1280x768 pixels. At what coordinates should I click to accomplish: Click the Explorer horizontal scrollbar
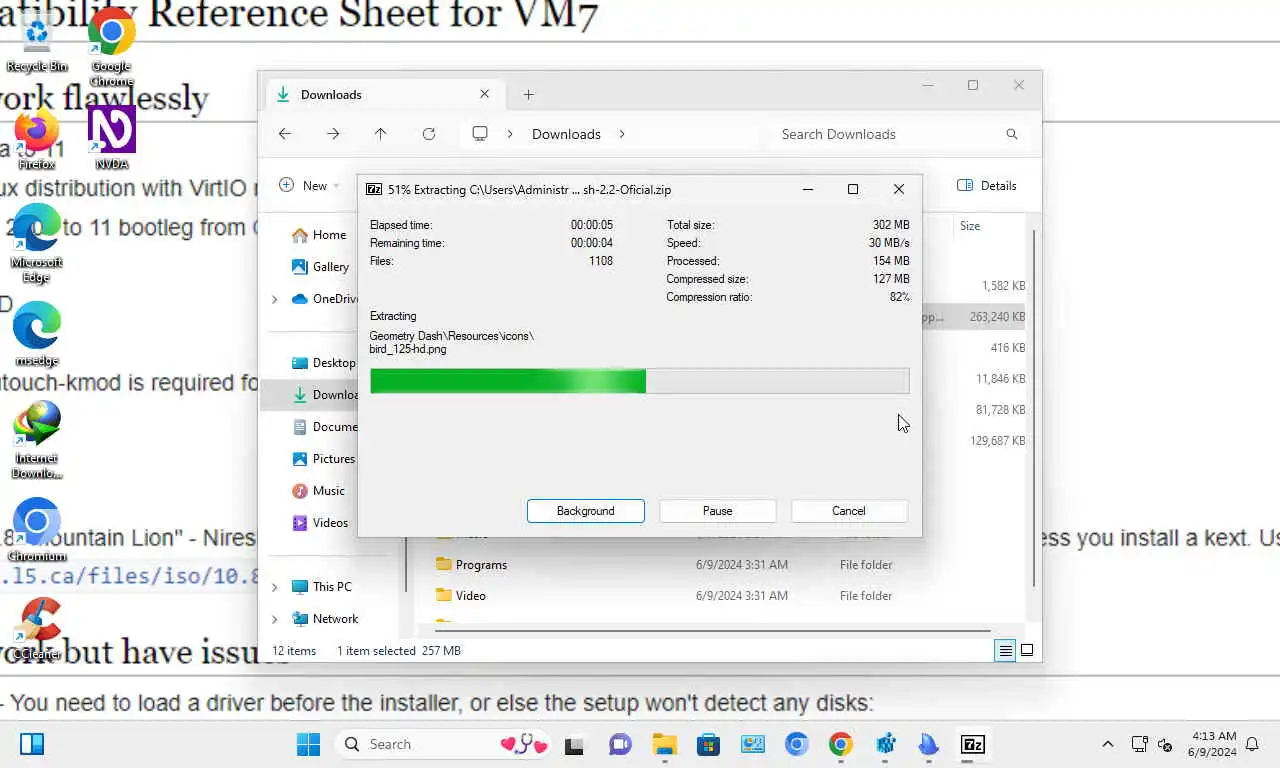(712, 631)
